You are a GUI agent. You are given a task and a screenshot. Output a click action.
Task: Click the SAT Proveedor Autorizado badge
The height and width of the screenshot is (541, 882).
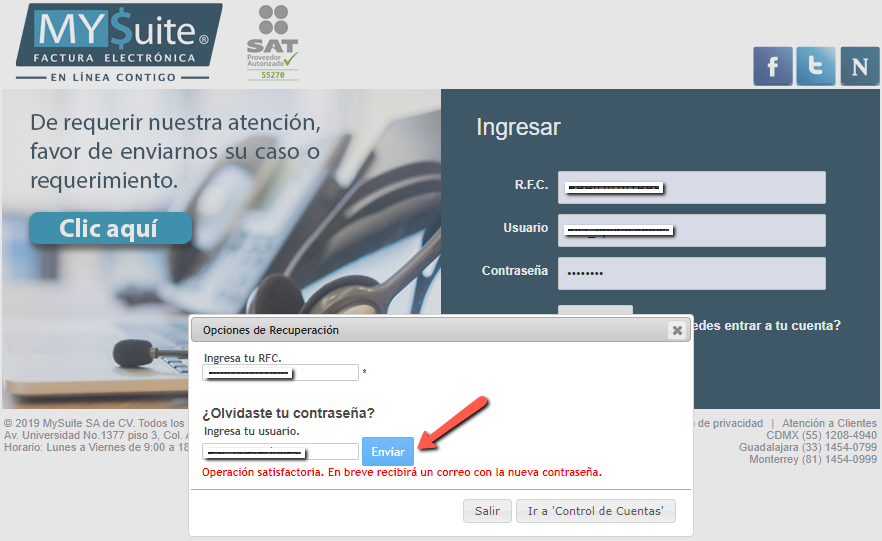click(x=273, y=43)
